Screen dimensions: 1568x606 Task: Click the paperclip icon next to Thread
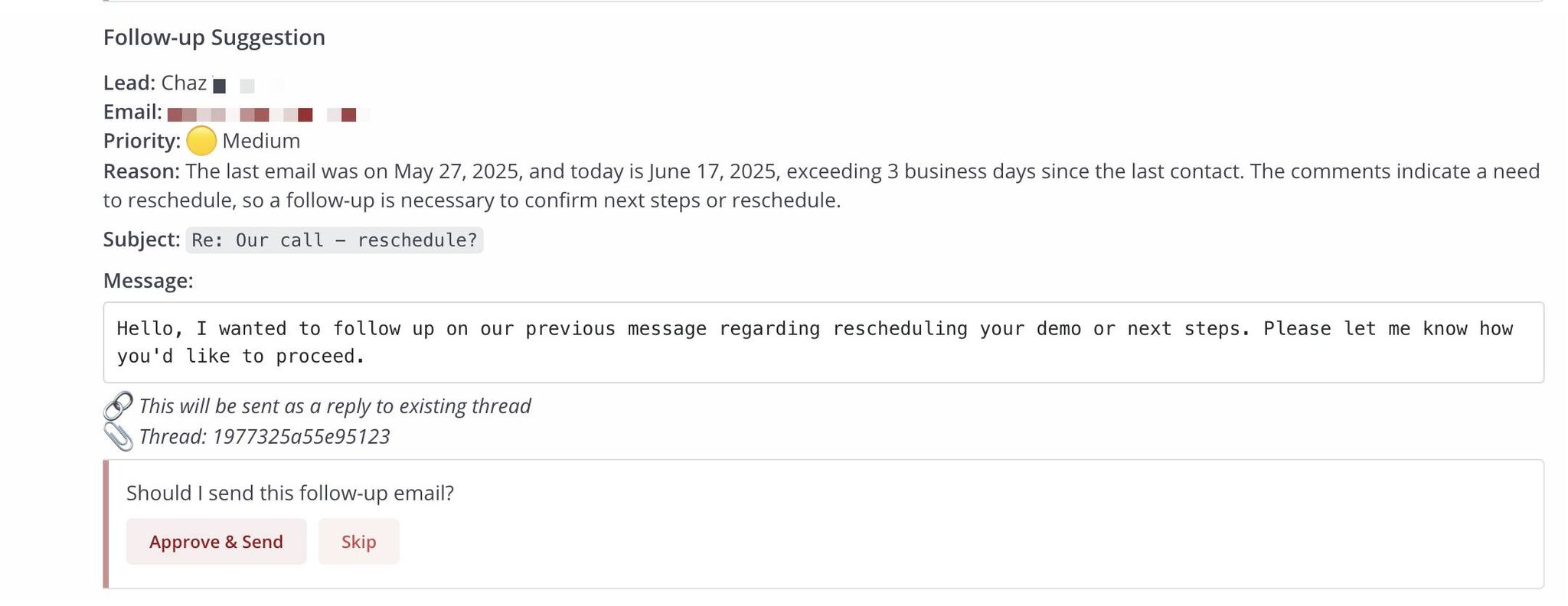click(118, 436)
